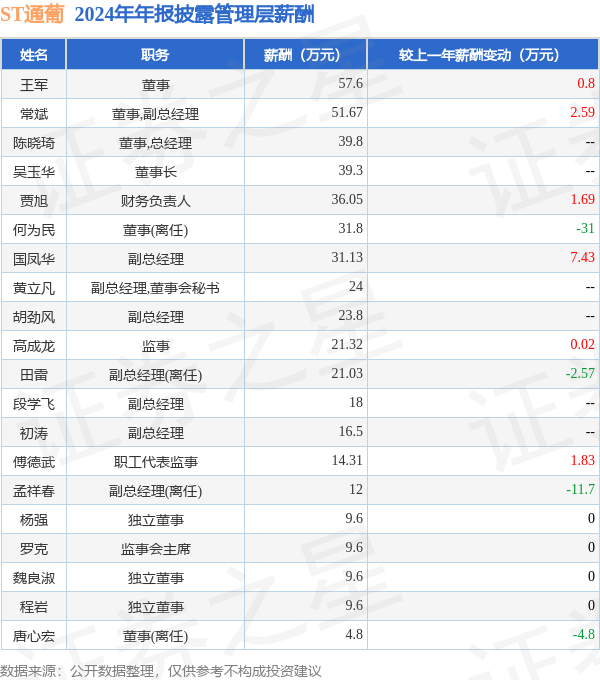This screenshot has width=600, height=680.
Task: Click the change value -31
Action: pyautogui.click(x=585, y=229)
